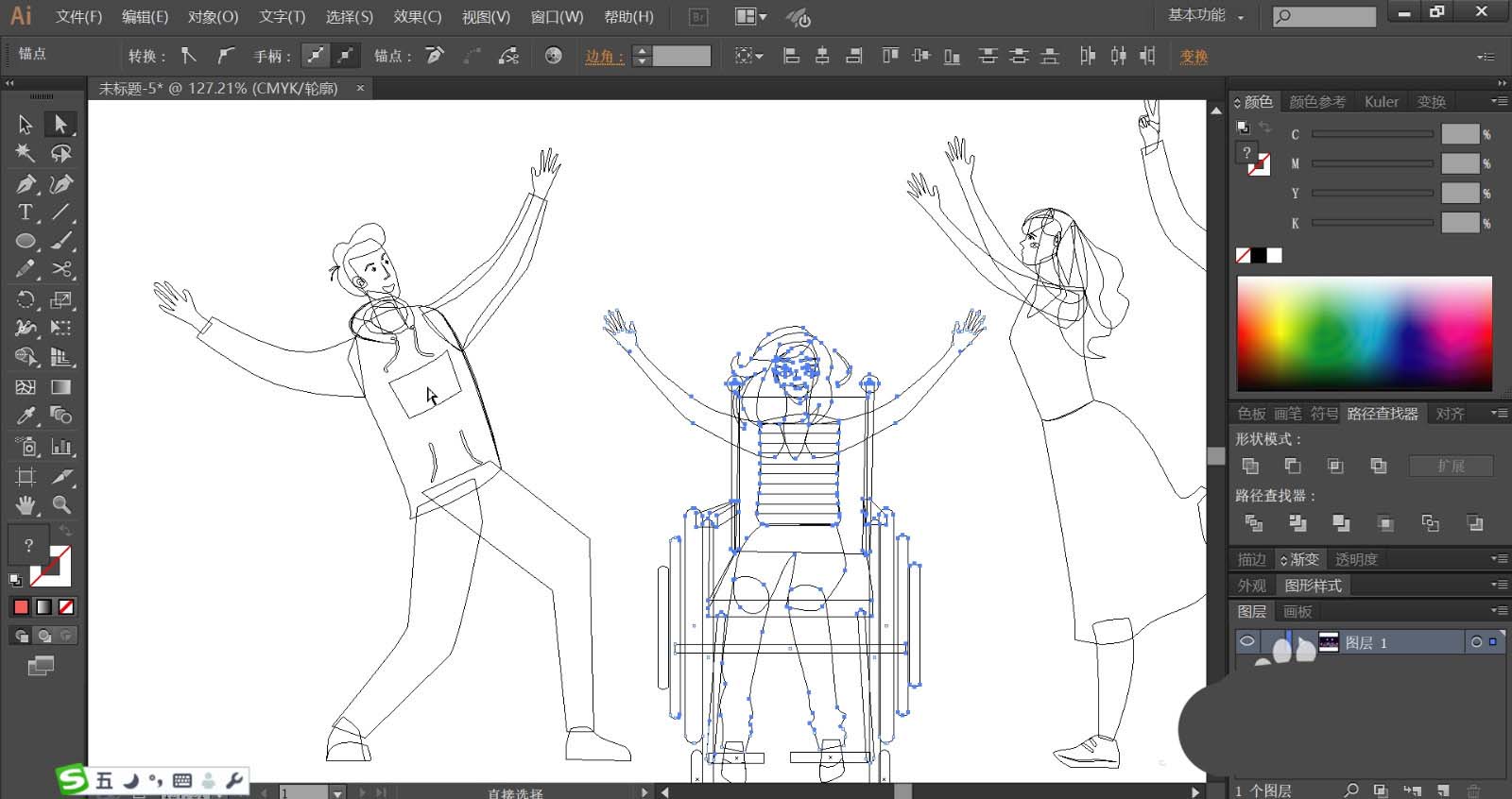Pick a color from the spectrum bar
Screen dimensions: 1512x799
[x=1364, y=332]
